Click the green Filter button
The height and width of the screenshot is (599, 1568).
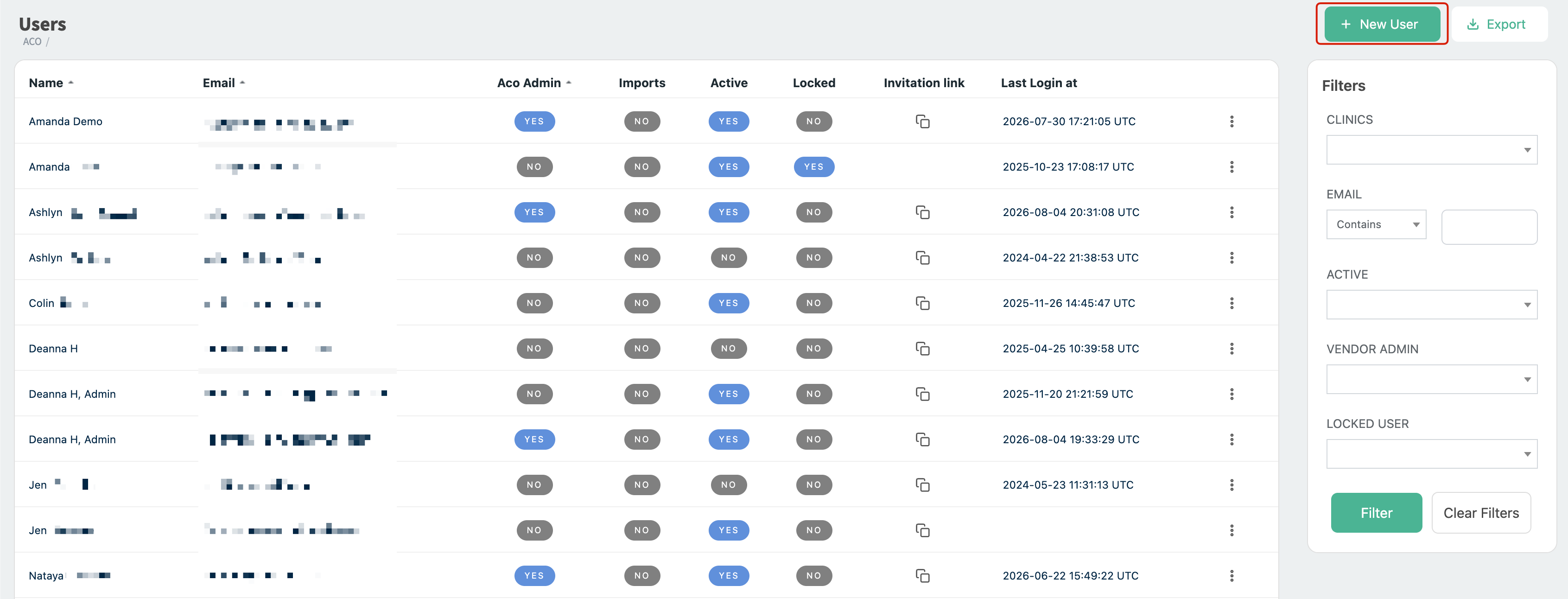(1376, 513)
